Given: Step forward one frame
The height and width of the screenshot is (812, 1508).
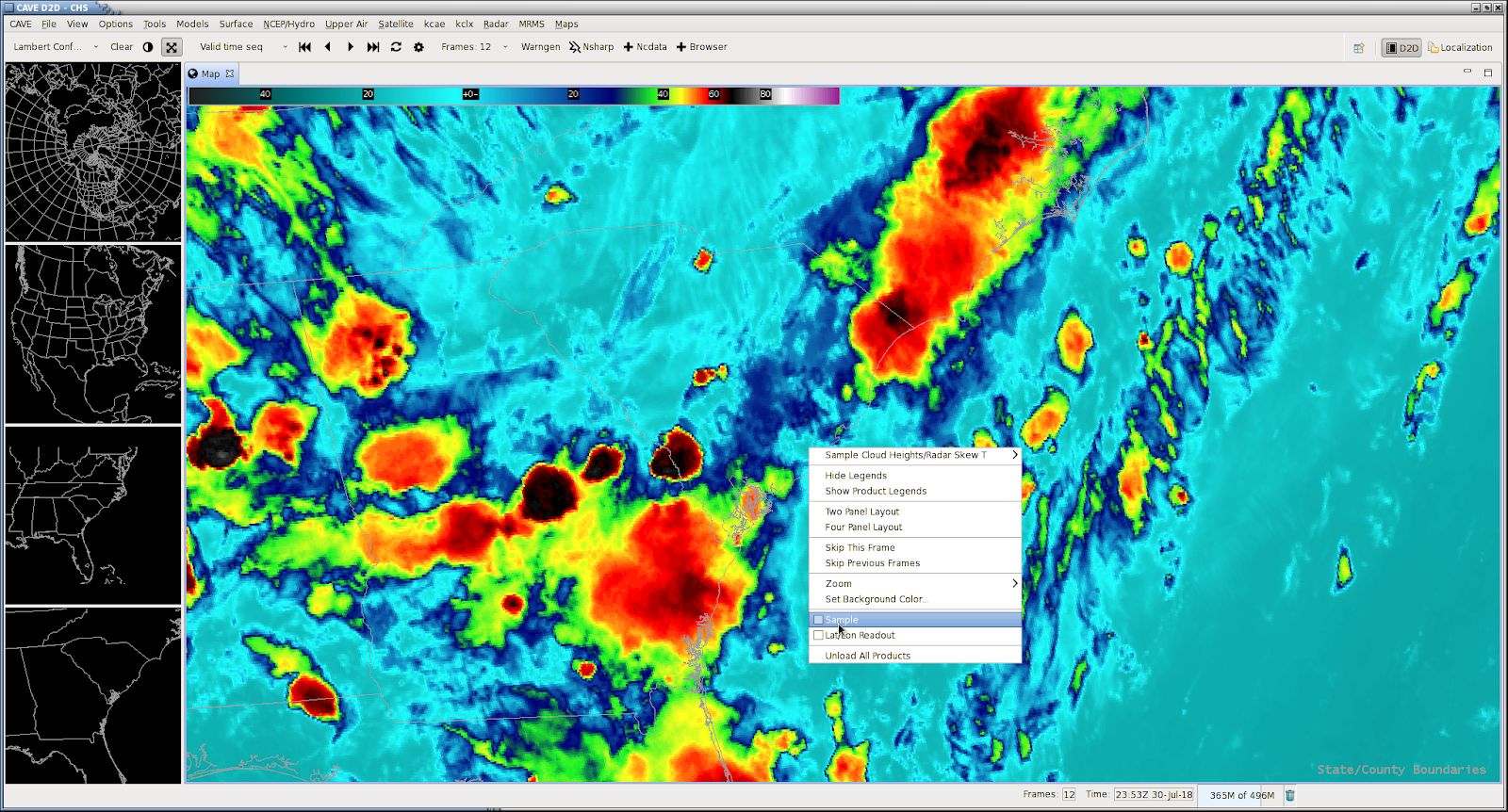Looking at the screenshot, I should 351,47.
